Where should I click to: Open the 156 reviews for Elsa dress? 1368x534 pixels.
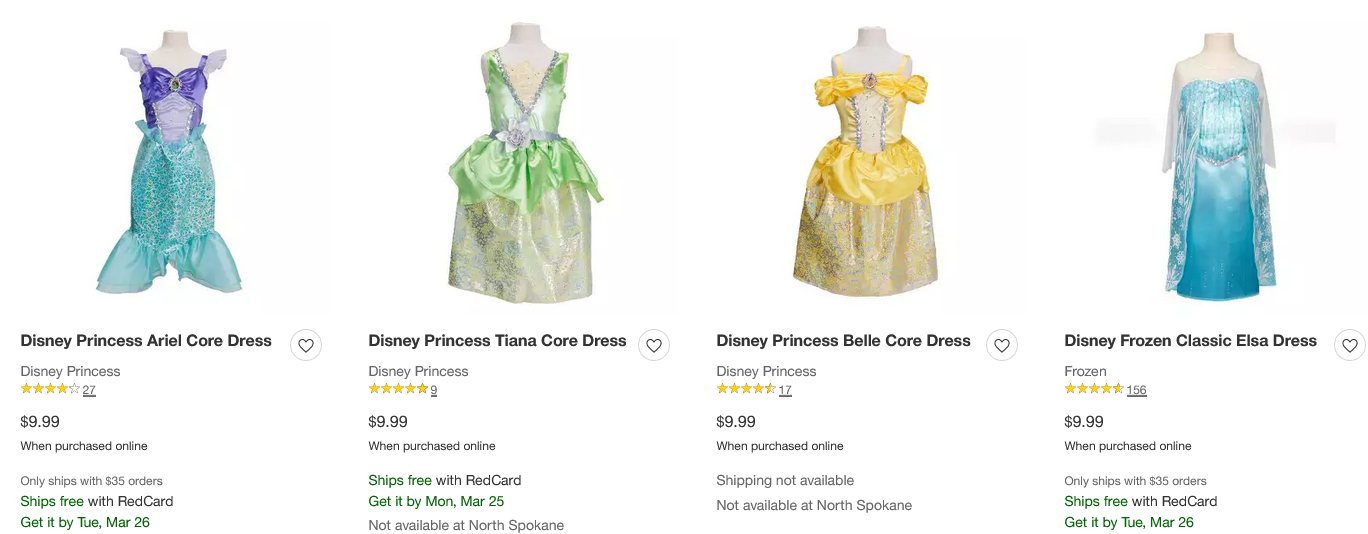(1136, 390)
